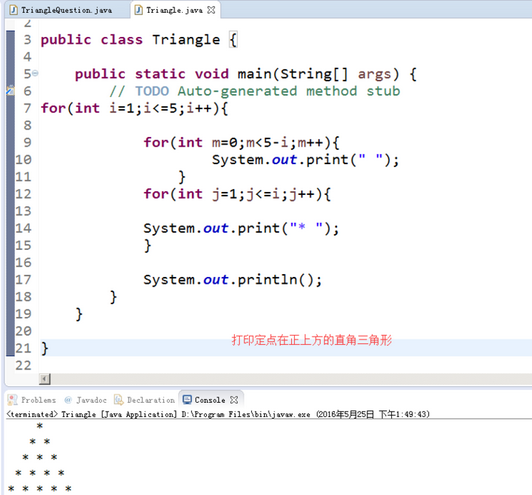Image resolution: width=532 pixels, height=495 pixels.
Task: Click the class name Triangle on line 3
Action: tap(186, 40)
